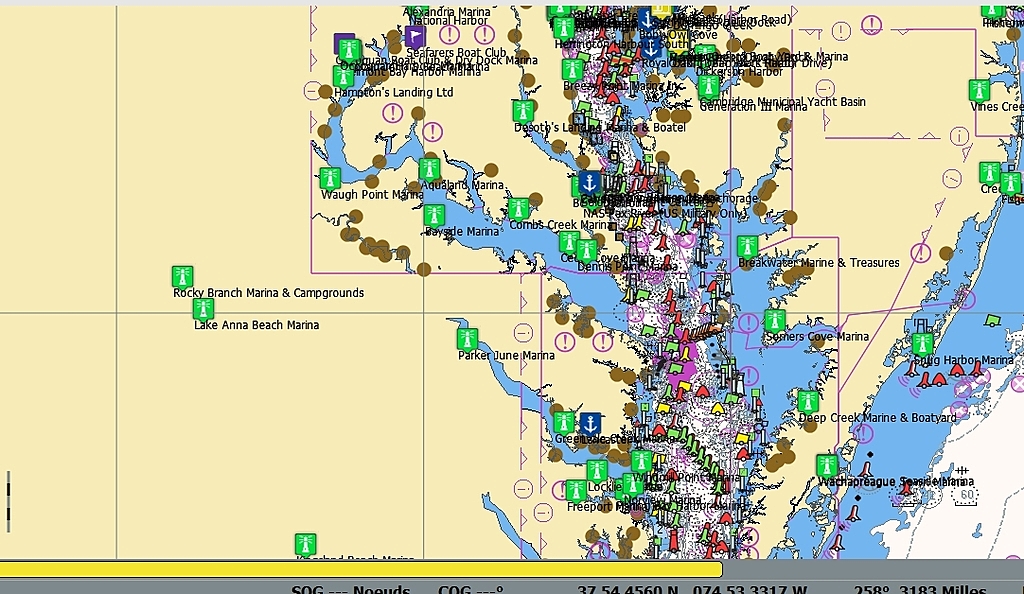
Task: Click the 'Waugh Point Marina' chart label
Action: [372, 195]
